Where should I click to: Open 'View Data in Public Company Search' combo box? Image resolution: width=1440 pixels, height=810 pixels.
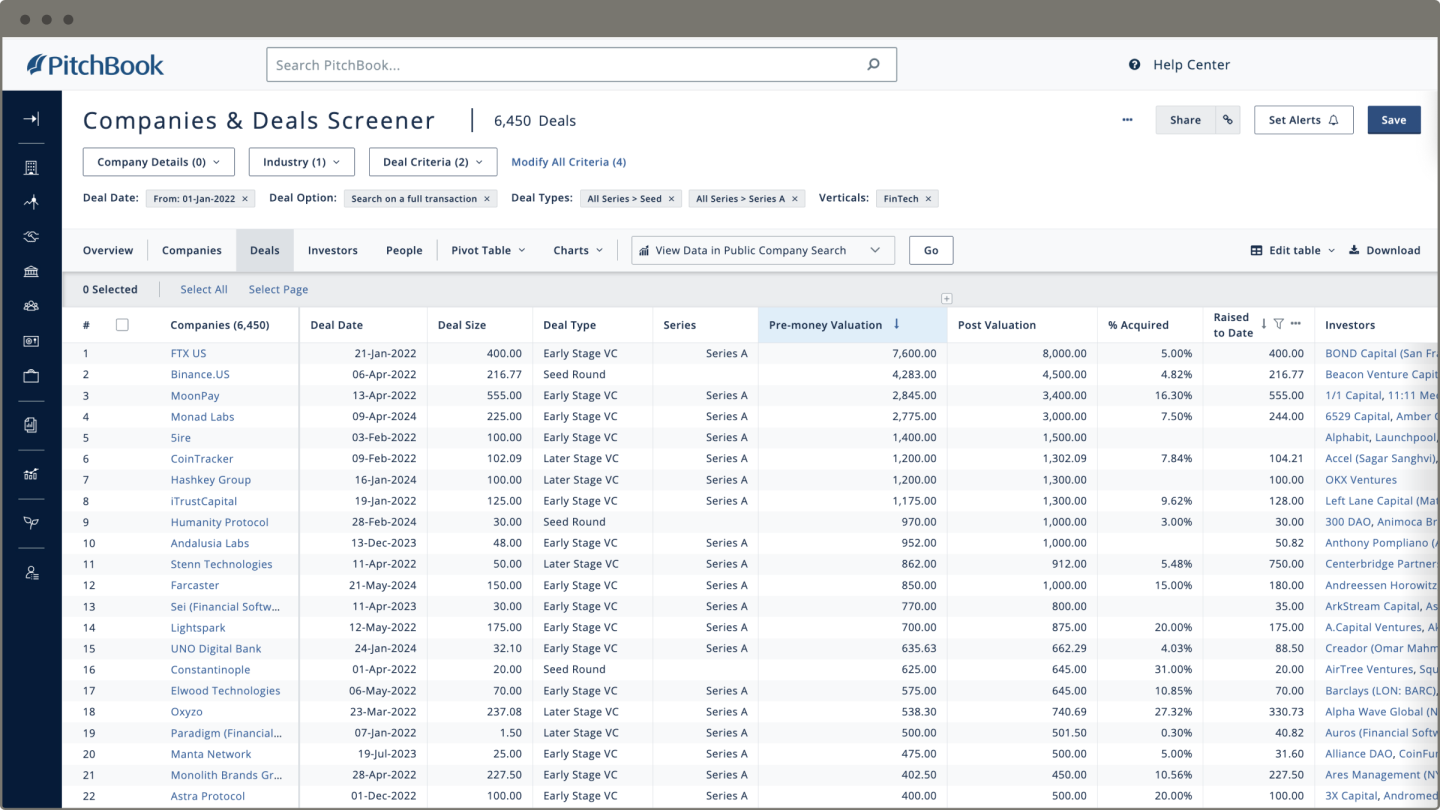[763, 250]
